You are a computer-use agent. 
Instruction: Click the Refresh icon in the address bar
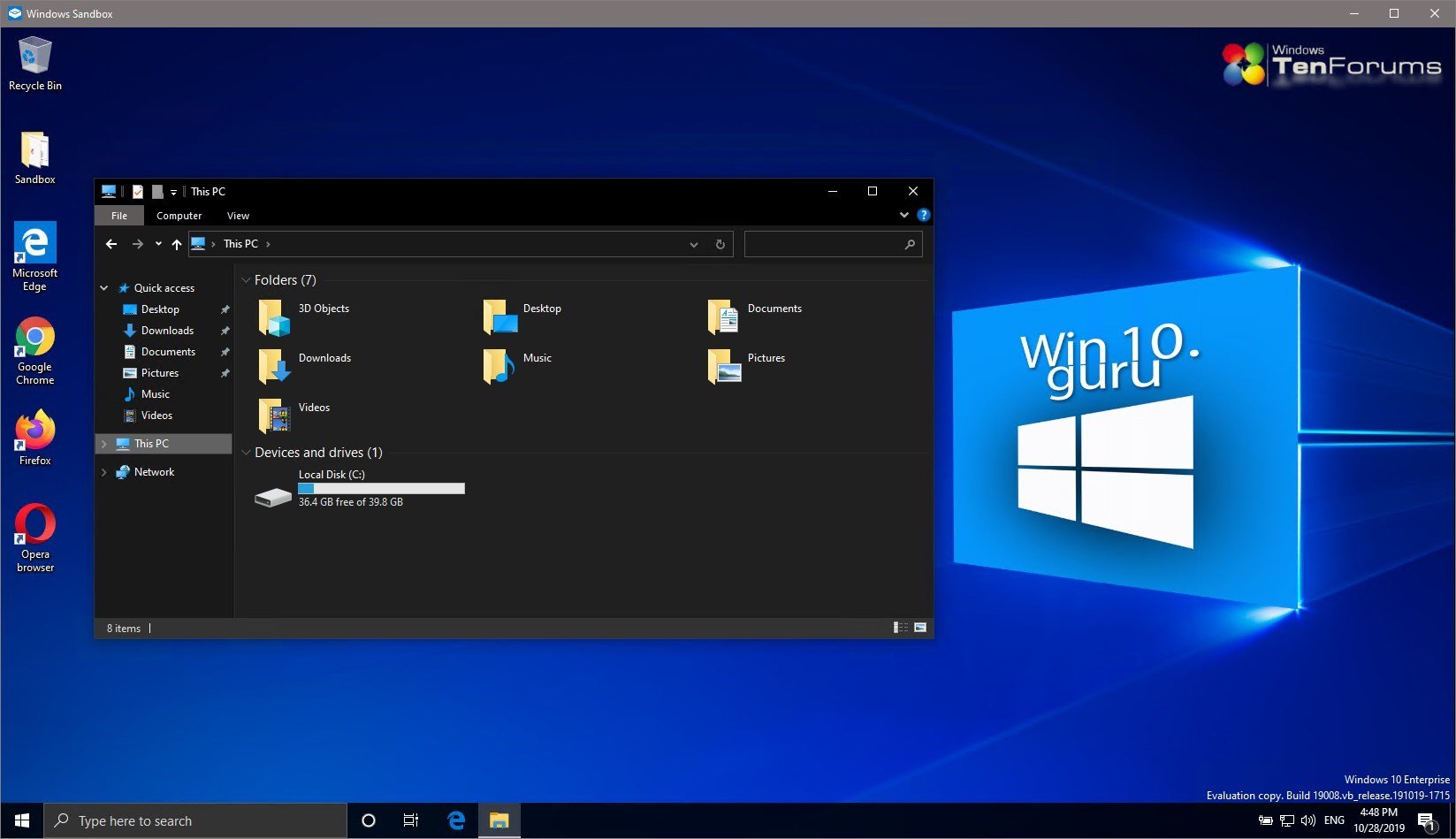pyautogui.click(x=720, y=244)
